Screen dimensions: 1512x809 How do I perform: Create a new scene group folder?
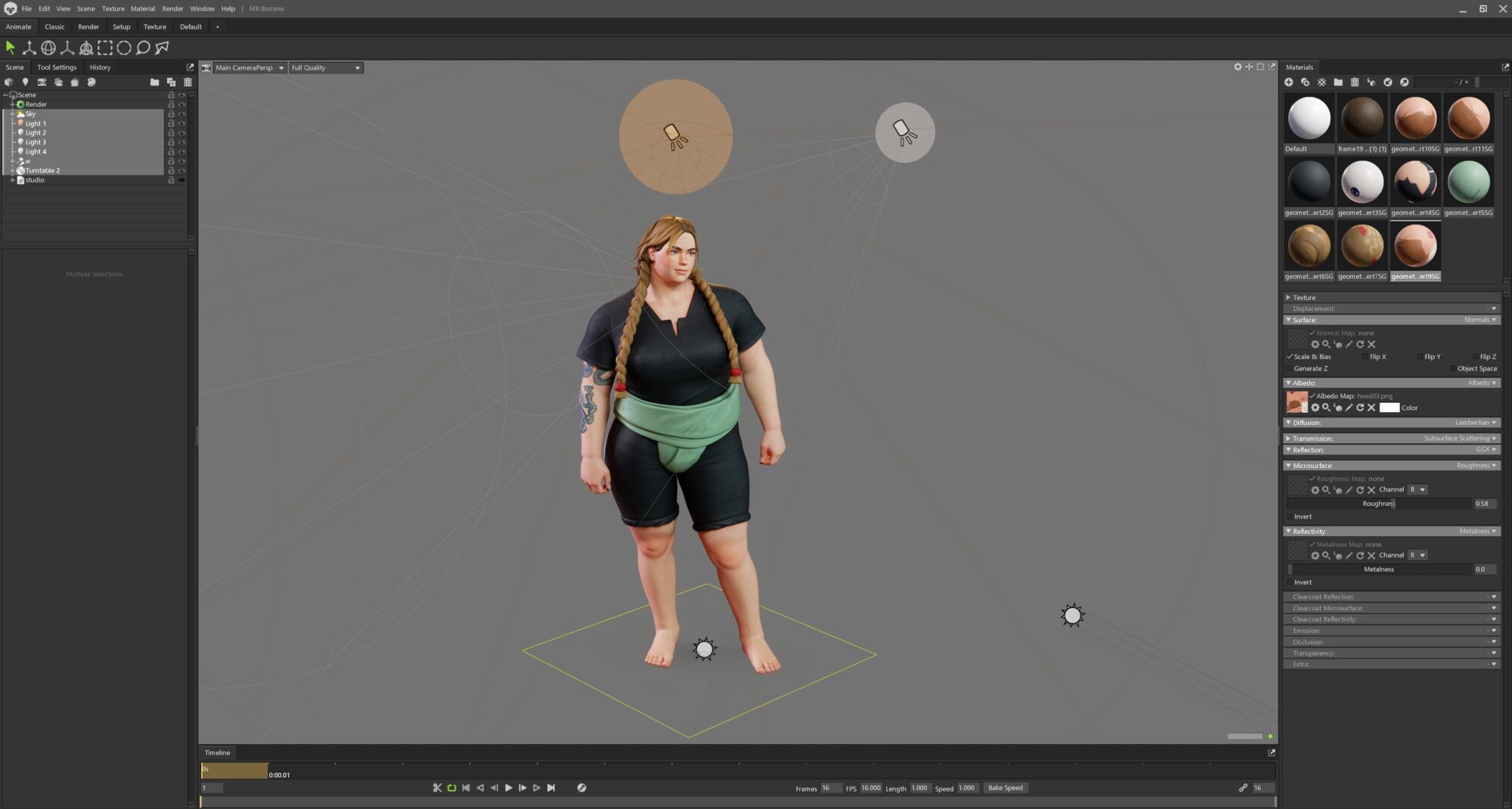click(154, 82)
